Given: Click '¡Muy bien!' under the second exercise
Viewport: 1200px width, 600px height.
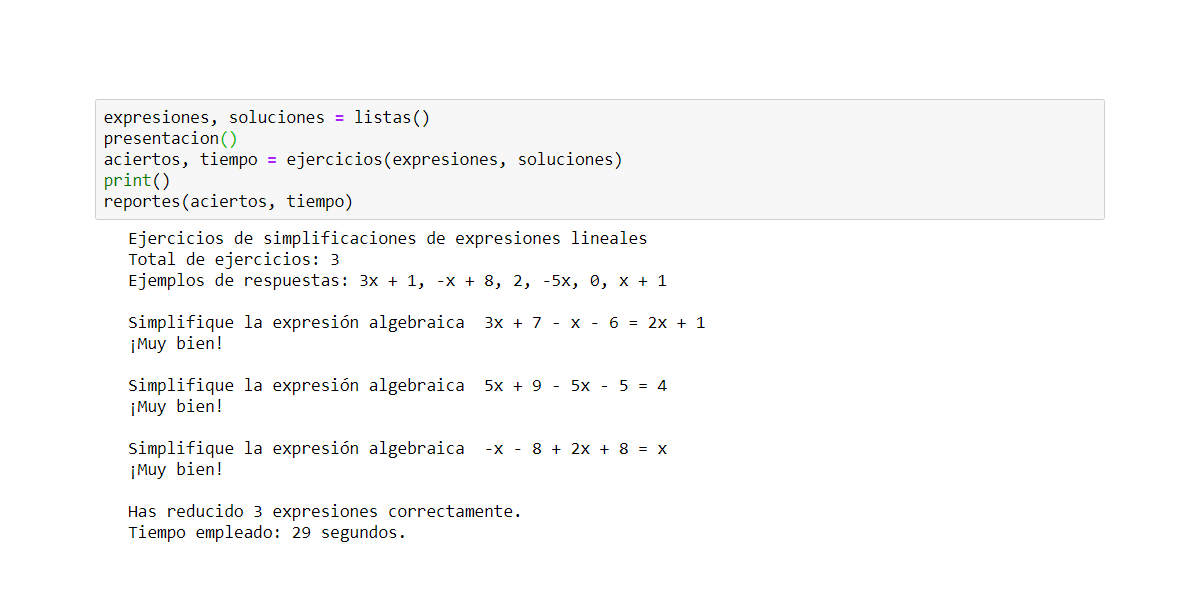Looking at the screenshot, I should click(x=175, y=407).
